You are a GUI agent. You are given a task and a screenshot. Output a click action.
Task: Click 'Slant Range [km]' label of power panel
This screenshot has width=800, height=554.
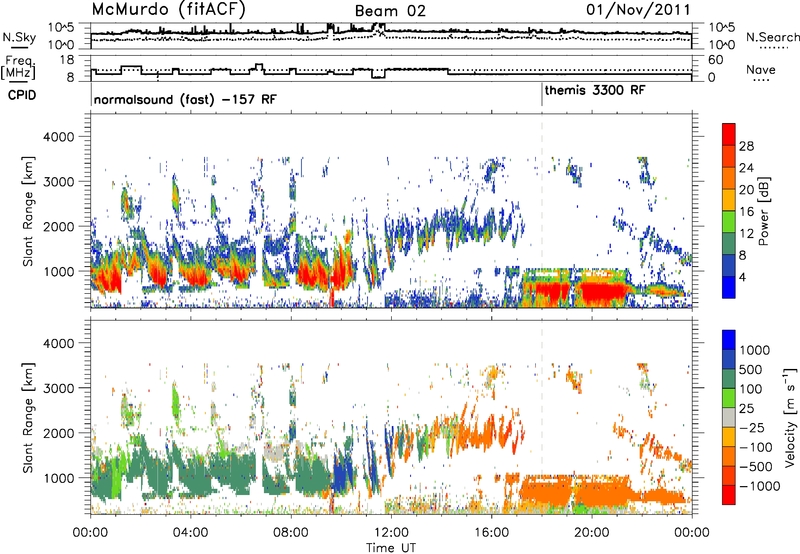(x=28, y=211)
